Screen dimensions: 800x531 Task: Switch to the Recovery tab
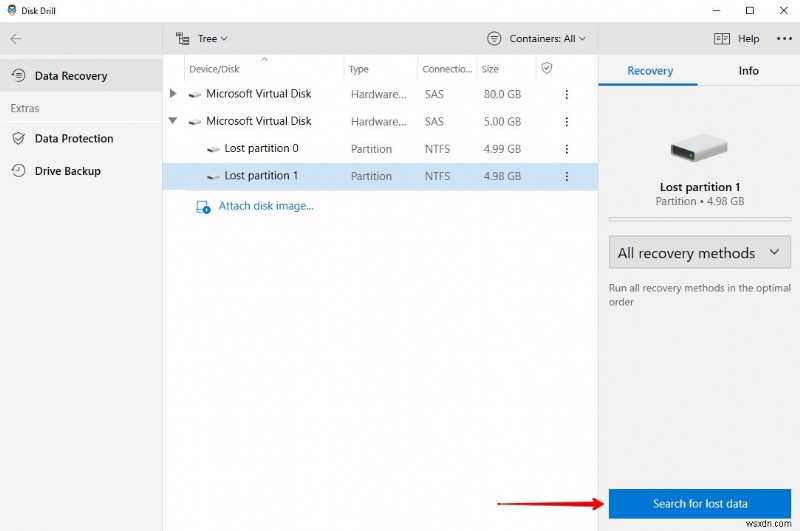tap(649, 71)
